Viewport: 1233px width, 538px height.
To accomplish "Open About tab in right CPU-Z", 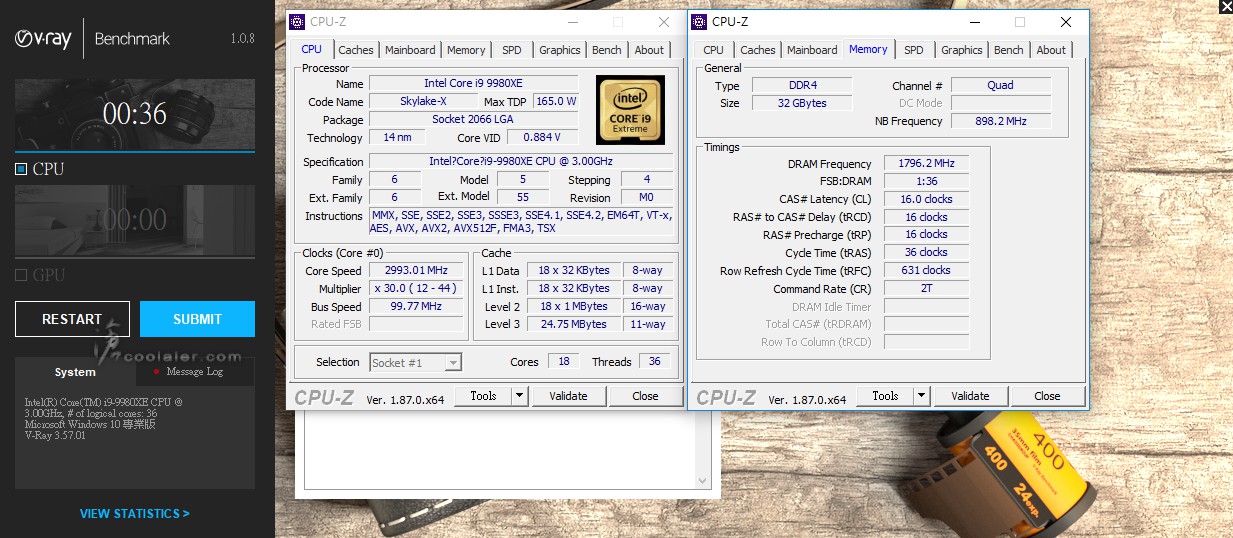I will point(1051,50).
